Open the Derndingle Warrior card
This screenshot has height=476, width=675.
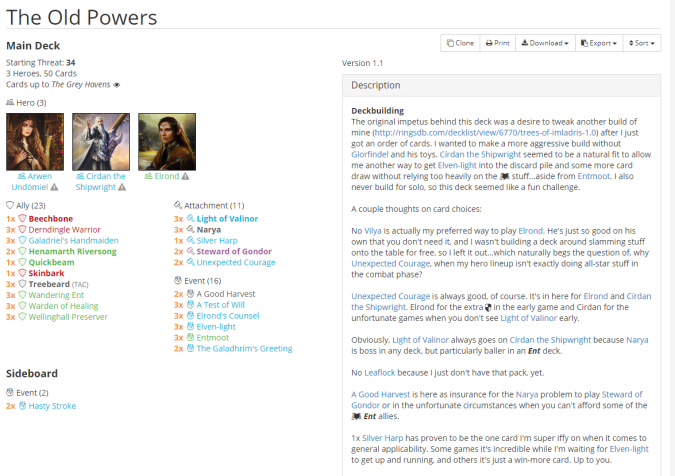65,229
